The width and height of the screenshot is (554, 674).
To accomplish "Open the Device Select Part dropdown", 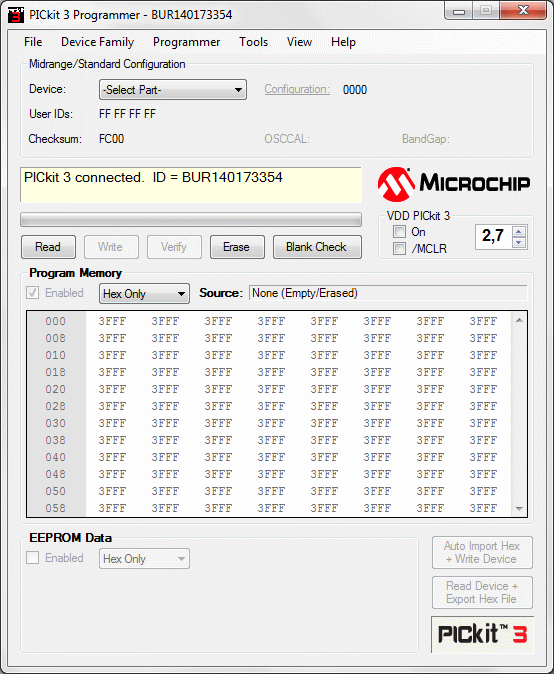I will (x=173, y=89).
